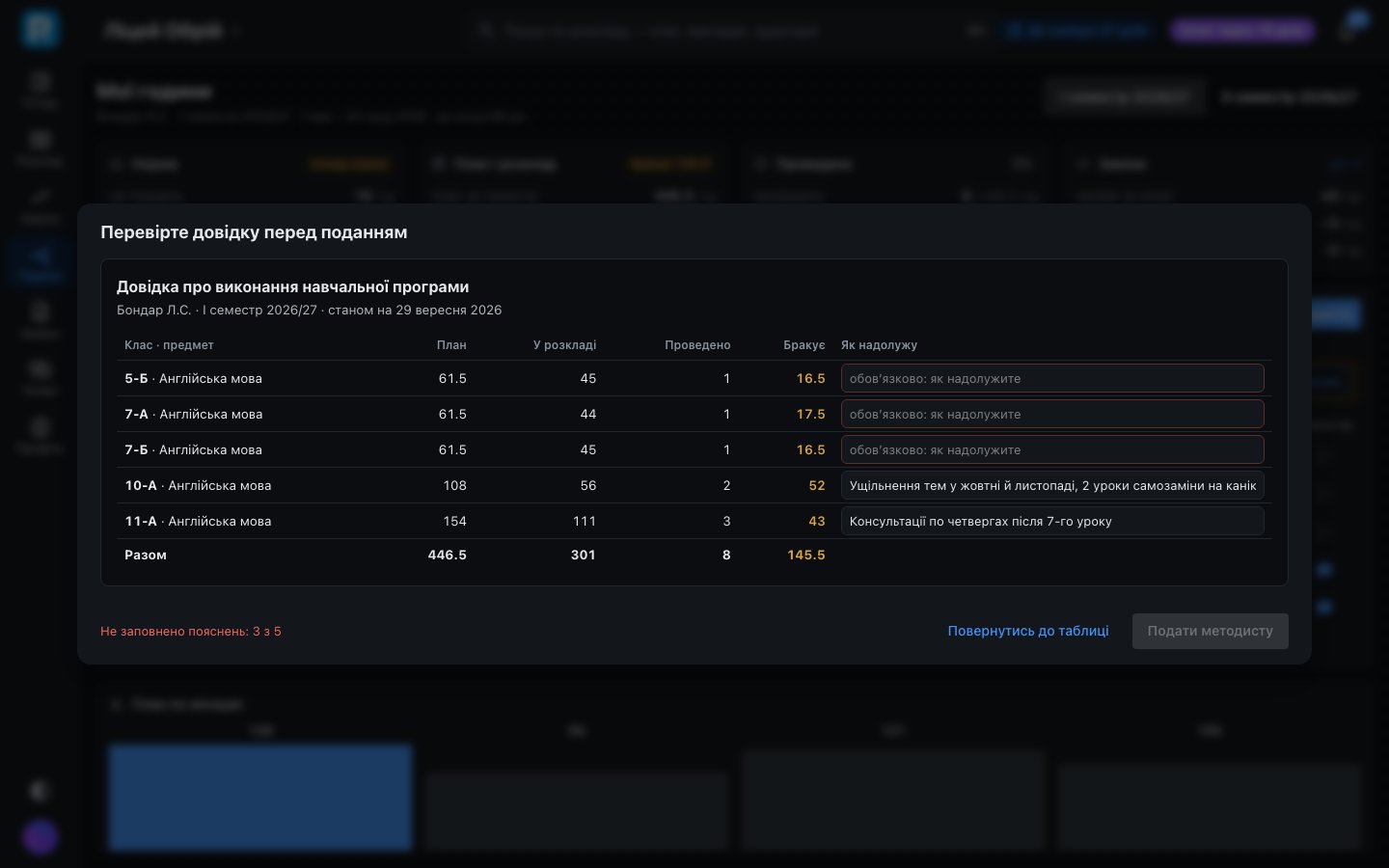Click the plan value 154 for 11-А

click(454, 521)
